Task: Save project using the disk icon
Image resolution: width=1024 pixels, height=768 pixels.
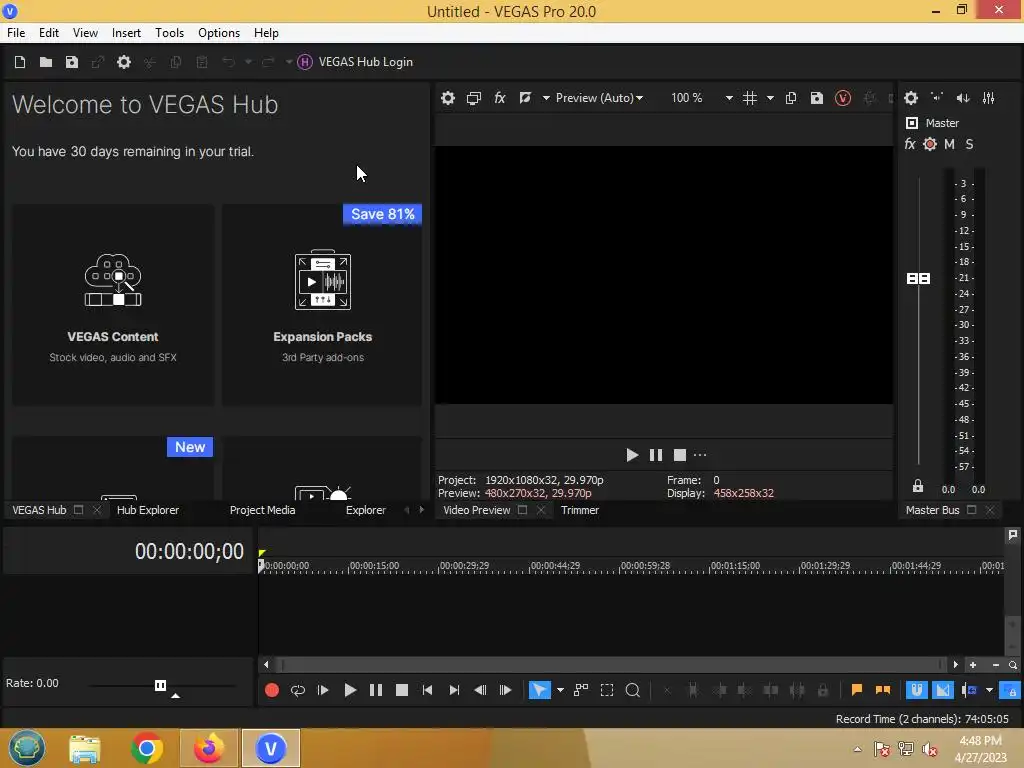Action: 72,62
